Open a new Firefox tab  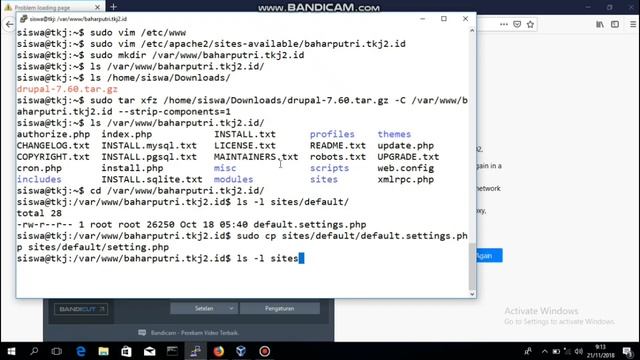pos(113,7)
